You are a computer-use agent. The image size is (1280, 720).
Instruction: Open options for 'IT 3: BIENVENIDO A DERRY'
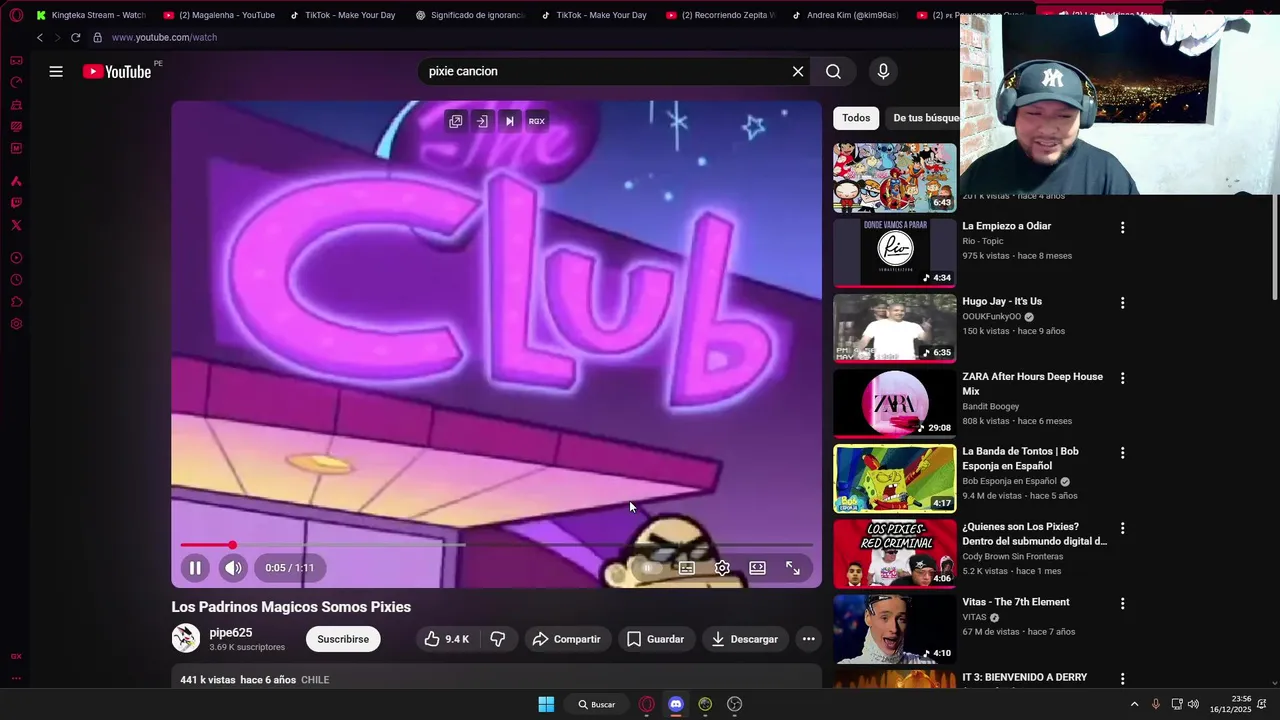(1122, 678)
